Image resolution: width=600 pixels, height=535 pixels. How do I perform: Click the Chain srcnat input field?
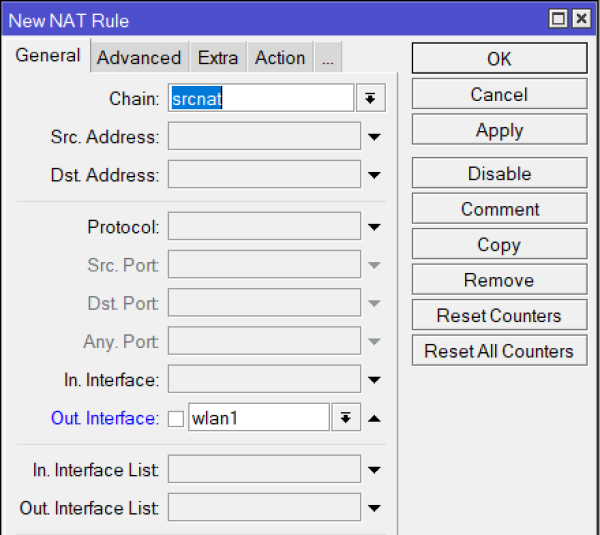[x=260, y=98]
